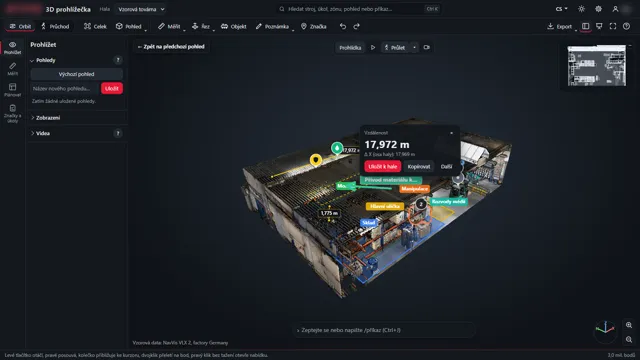640x360 pixels.
Task: Focus the new view name field
Action: coord(65,89)
